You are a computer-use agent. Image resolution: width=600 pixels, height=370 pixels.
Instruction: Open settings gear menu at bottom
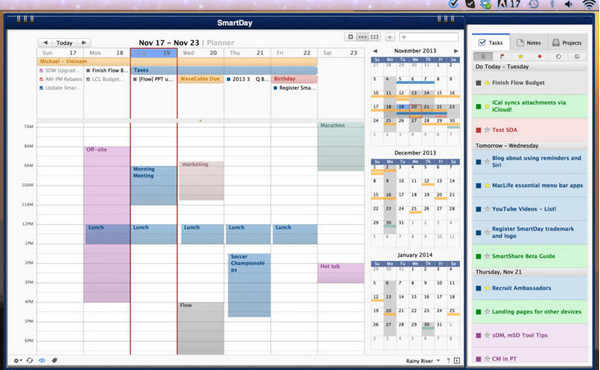17,360
